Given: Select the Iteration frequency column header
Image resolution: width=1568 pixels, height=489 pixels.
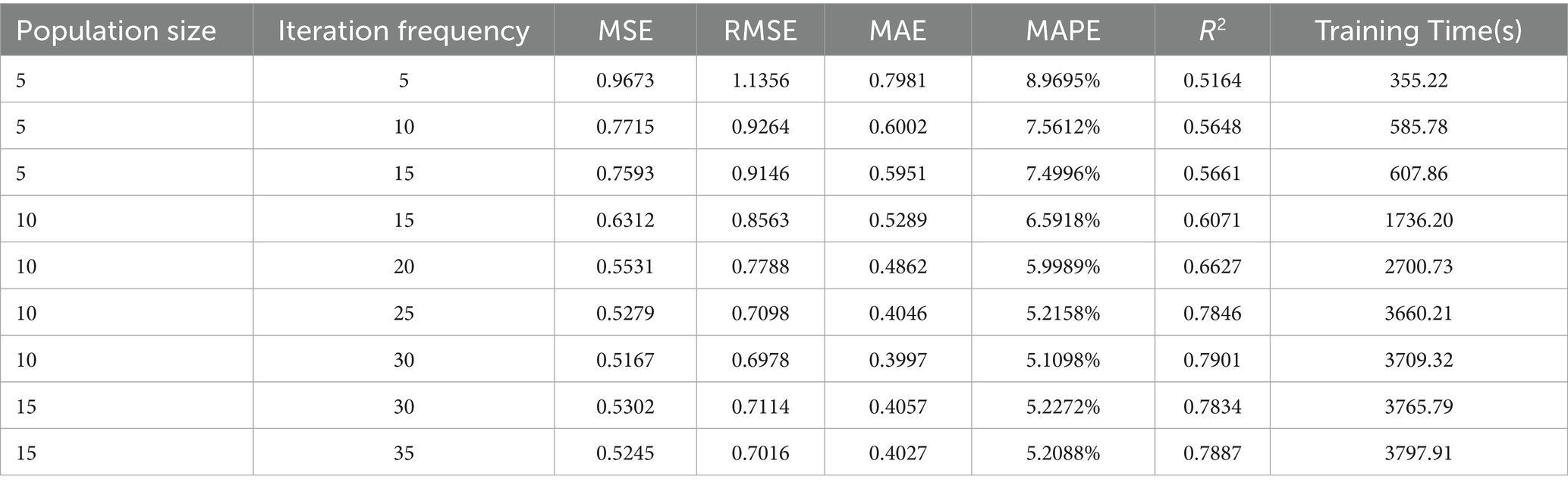Looking at the screenshot, I should (x=404, y=31).
